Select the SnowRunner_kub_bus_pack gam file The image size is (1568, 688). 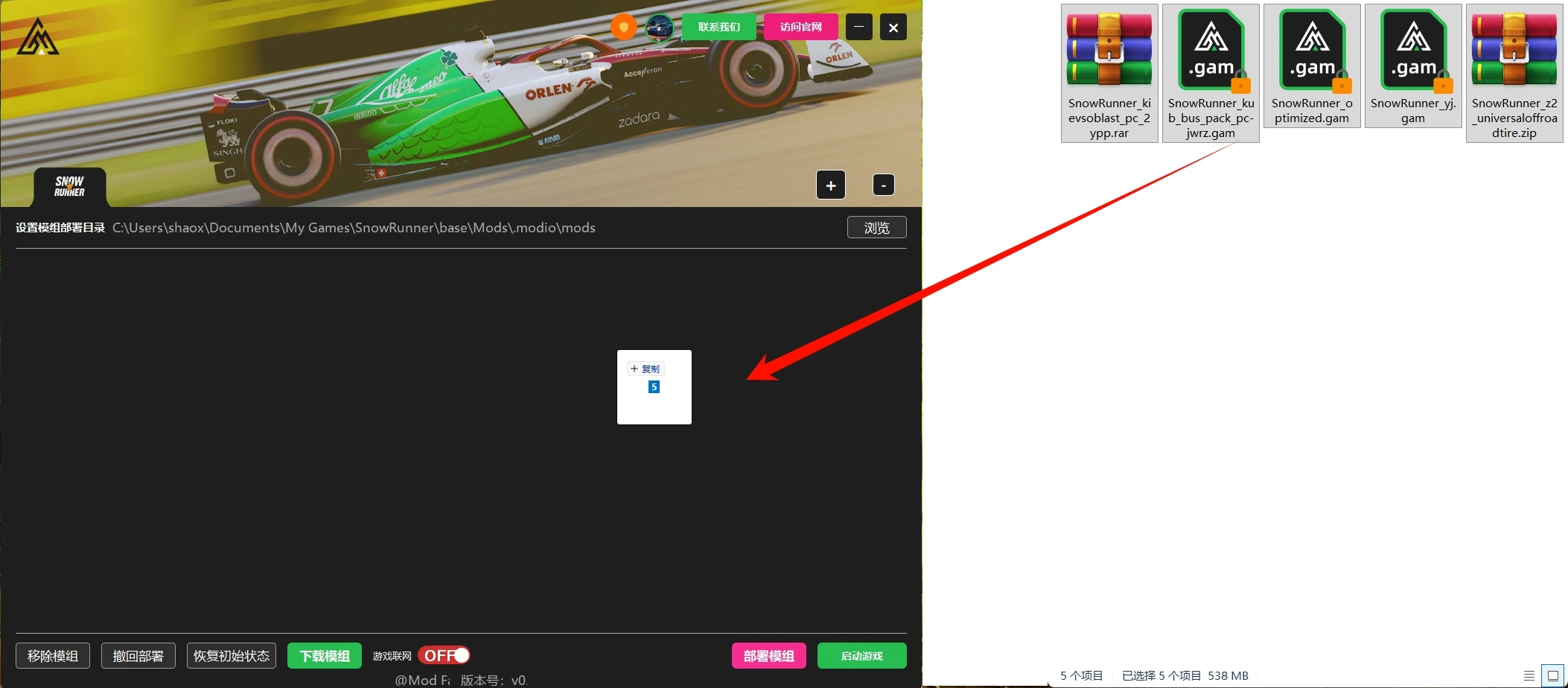[x=1211, y=49]
